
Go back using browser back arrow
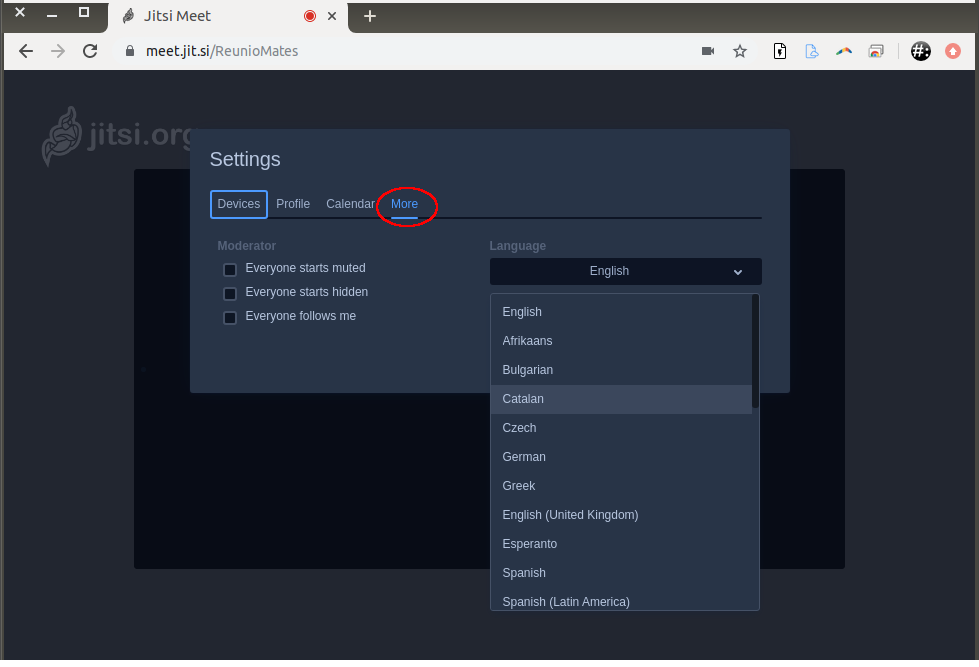(x=26, y=51)
